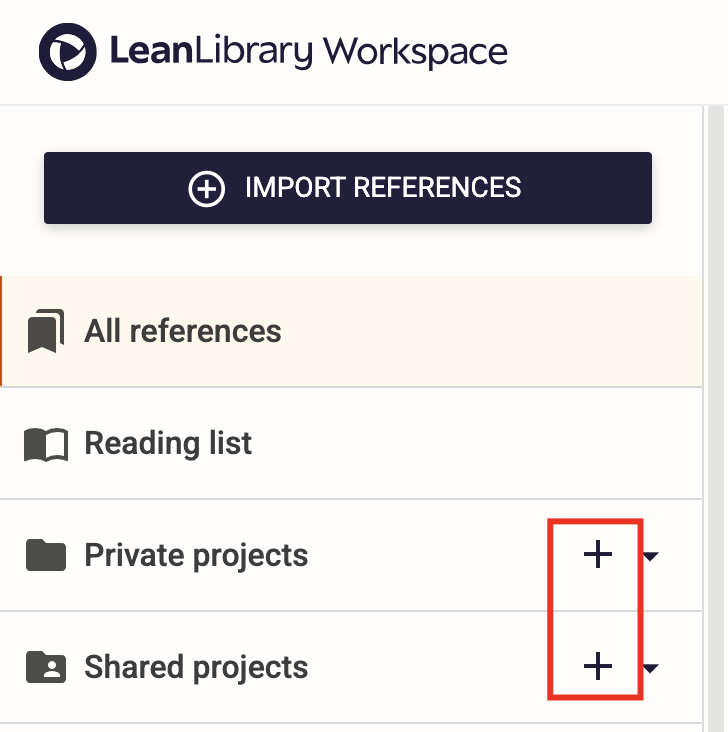The image size is (728, 732).
Task: Expand the Shared projects dropdown arrow
Action: pyautogui.click(x=650, y=668)
